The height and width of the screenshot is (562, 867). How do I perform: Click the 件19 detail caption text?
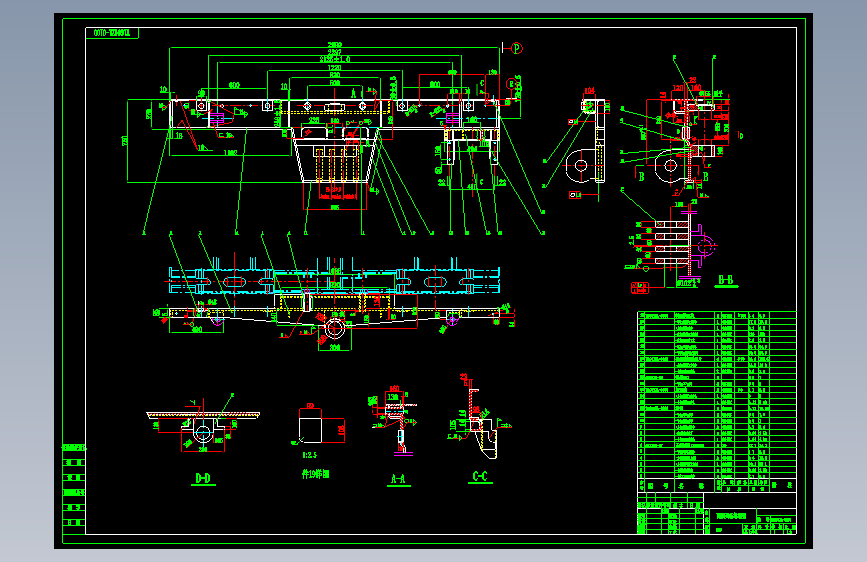point(315,474)
